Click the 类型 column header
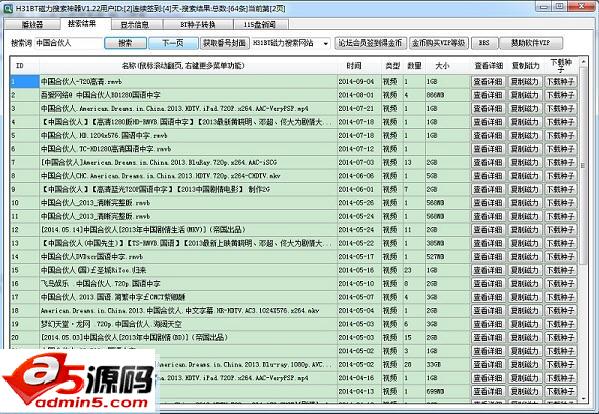This screenshot has width=599, height=414. click(392, 66)
